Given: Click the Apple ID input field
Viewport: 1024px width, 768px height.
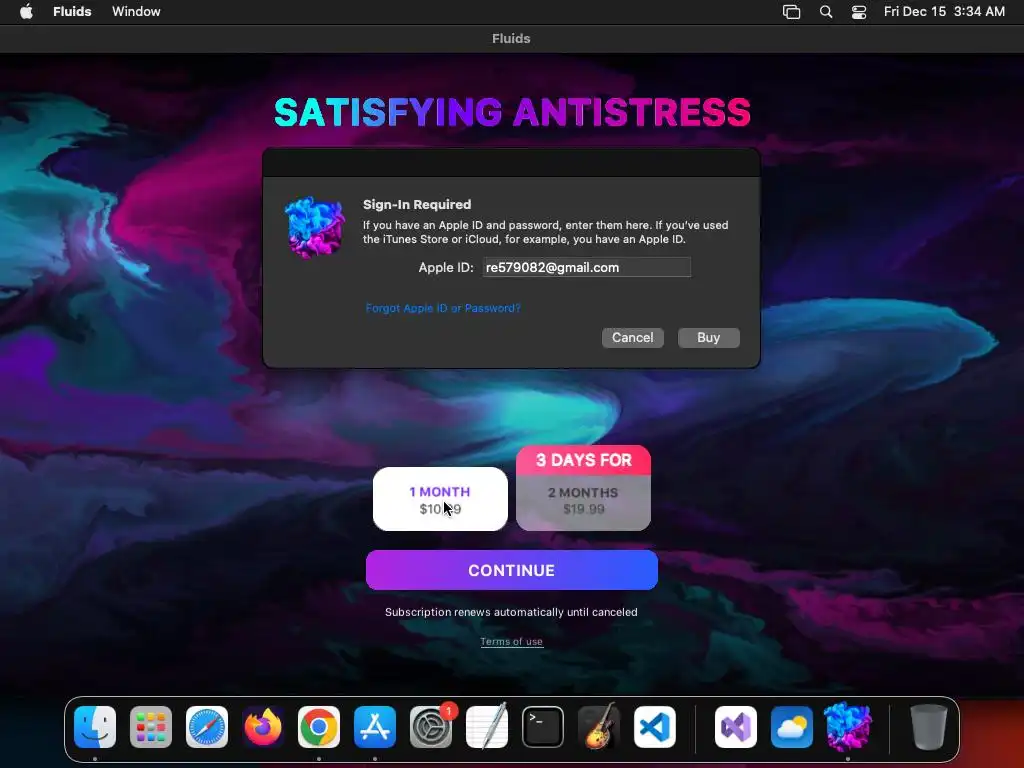Looking at the screenshot, I should tap(586, 267).
